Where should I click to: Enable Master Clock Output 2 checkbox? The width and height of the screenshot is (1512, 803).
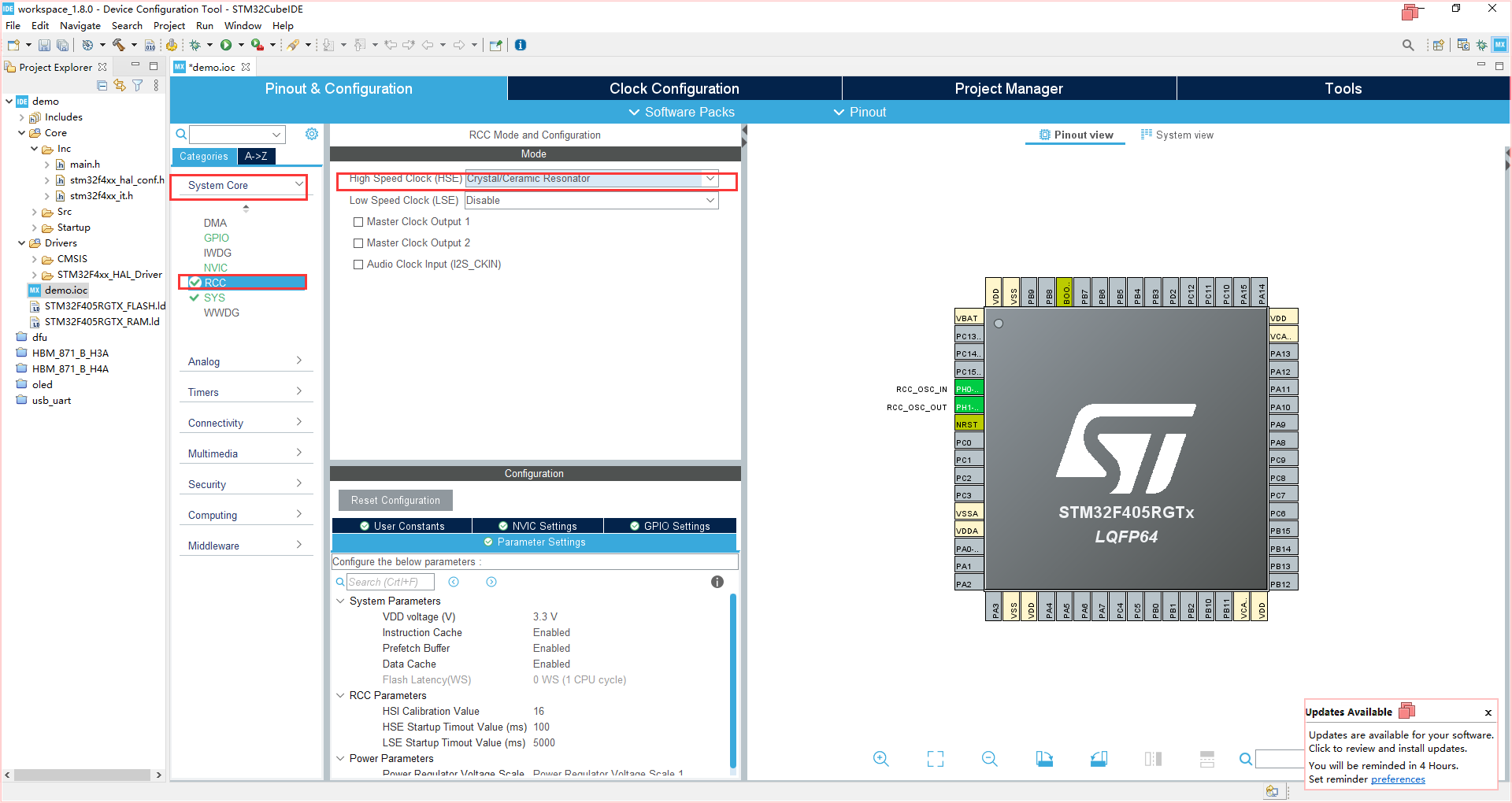click(x=358, y=243)
